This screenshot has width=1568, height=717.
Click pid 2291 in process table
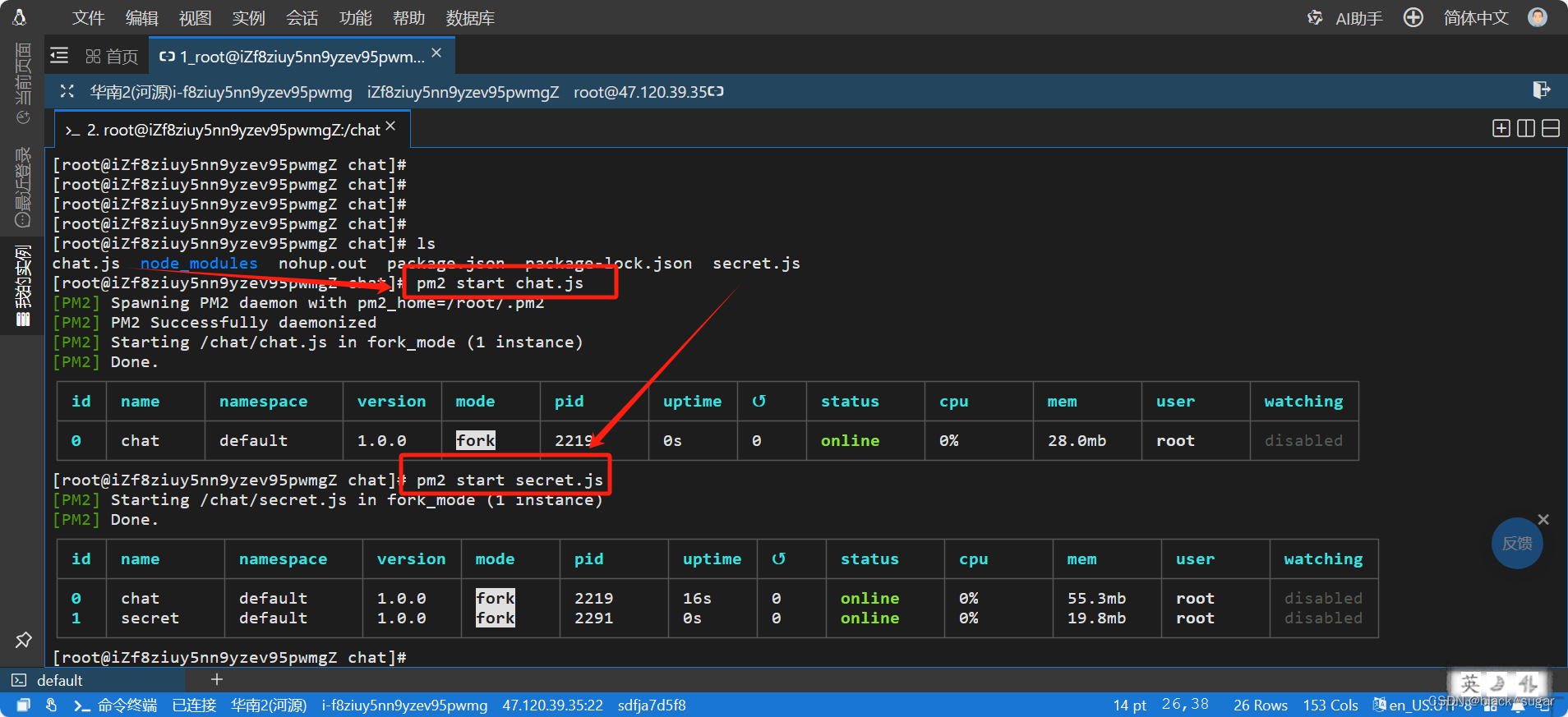tap(593, 618)
